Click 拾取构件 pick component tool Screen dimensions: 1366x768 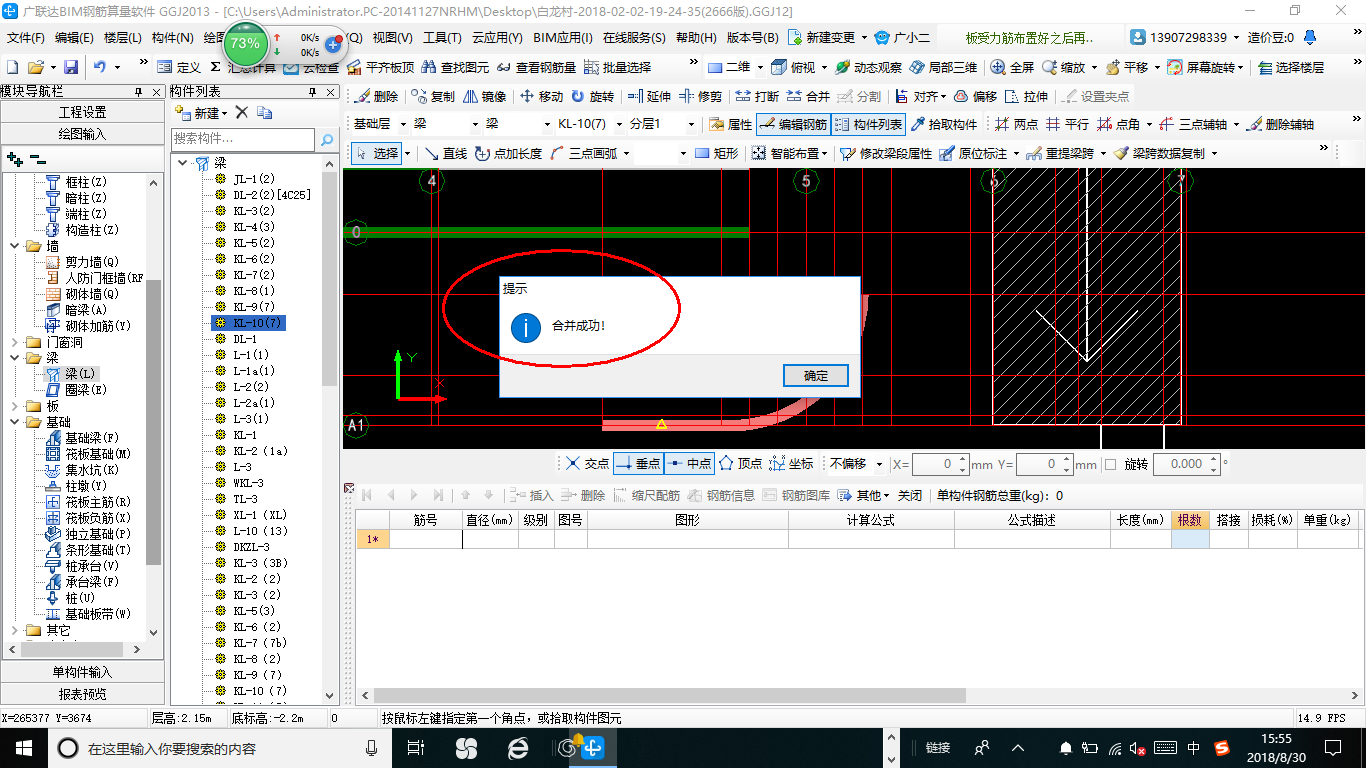(x=944, y=125)
